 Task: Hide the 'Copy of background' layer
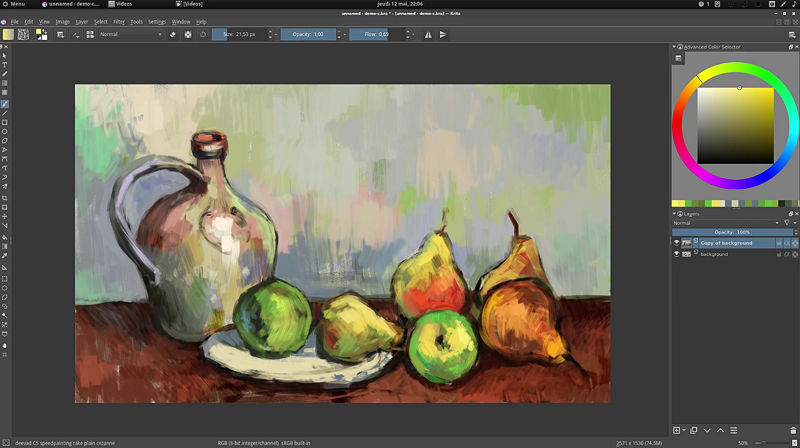(x=677, y=243)
